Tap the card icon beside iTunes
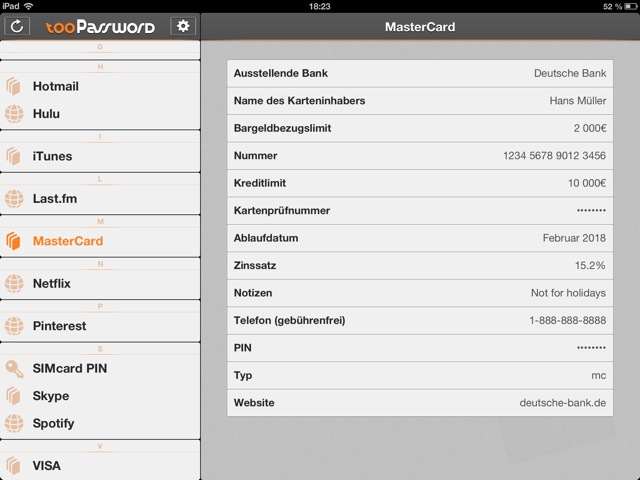The height and width of the screenshot is (480, 640). point(13,156)
